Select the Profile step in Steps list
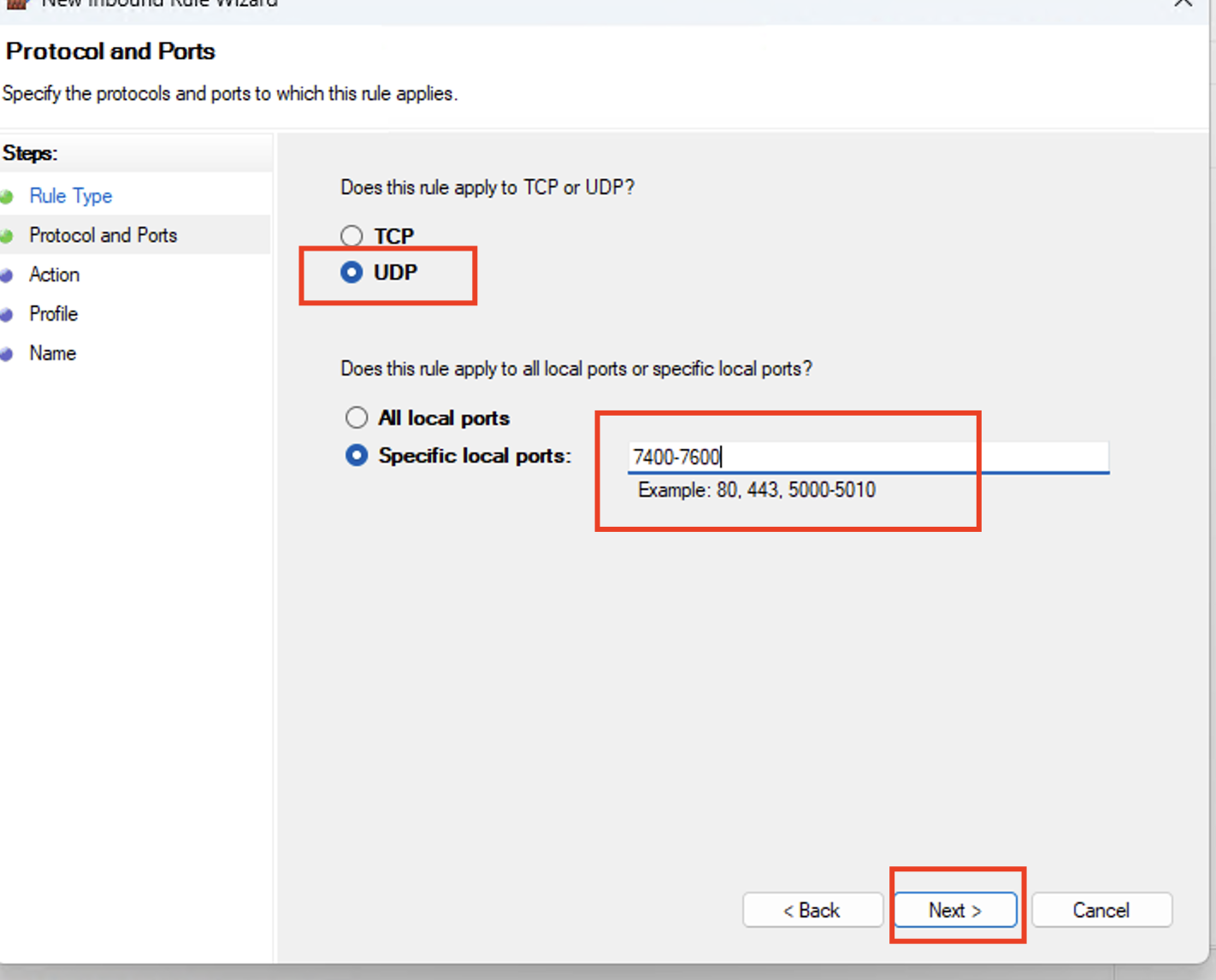The width and height of the screenshot is (1216, 980). (53, 315)
